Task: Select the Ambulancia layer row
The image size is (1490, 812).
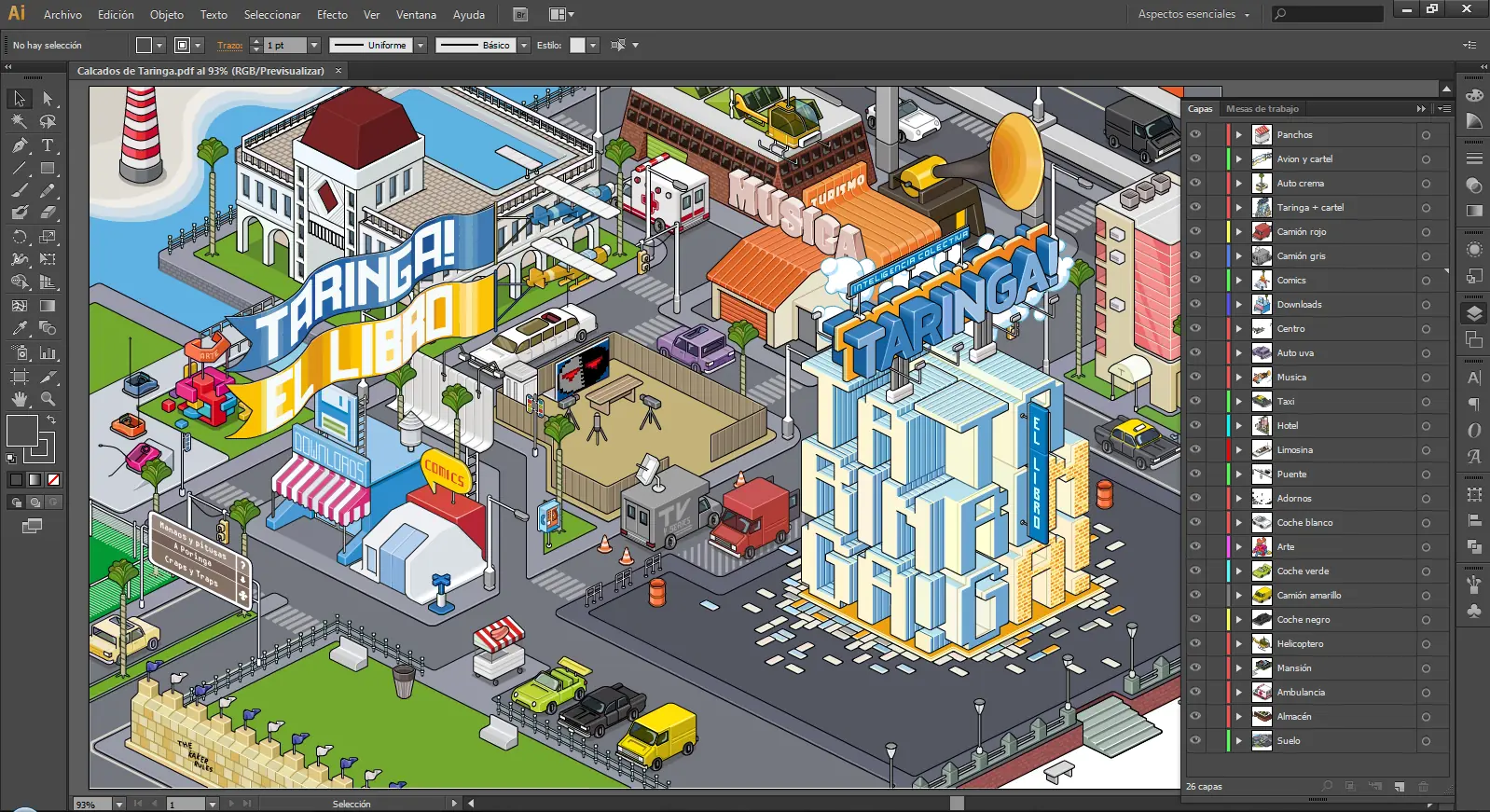Action: 1317,693
